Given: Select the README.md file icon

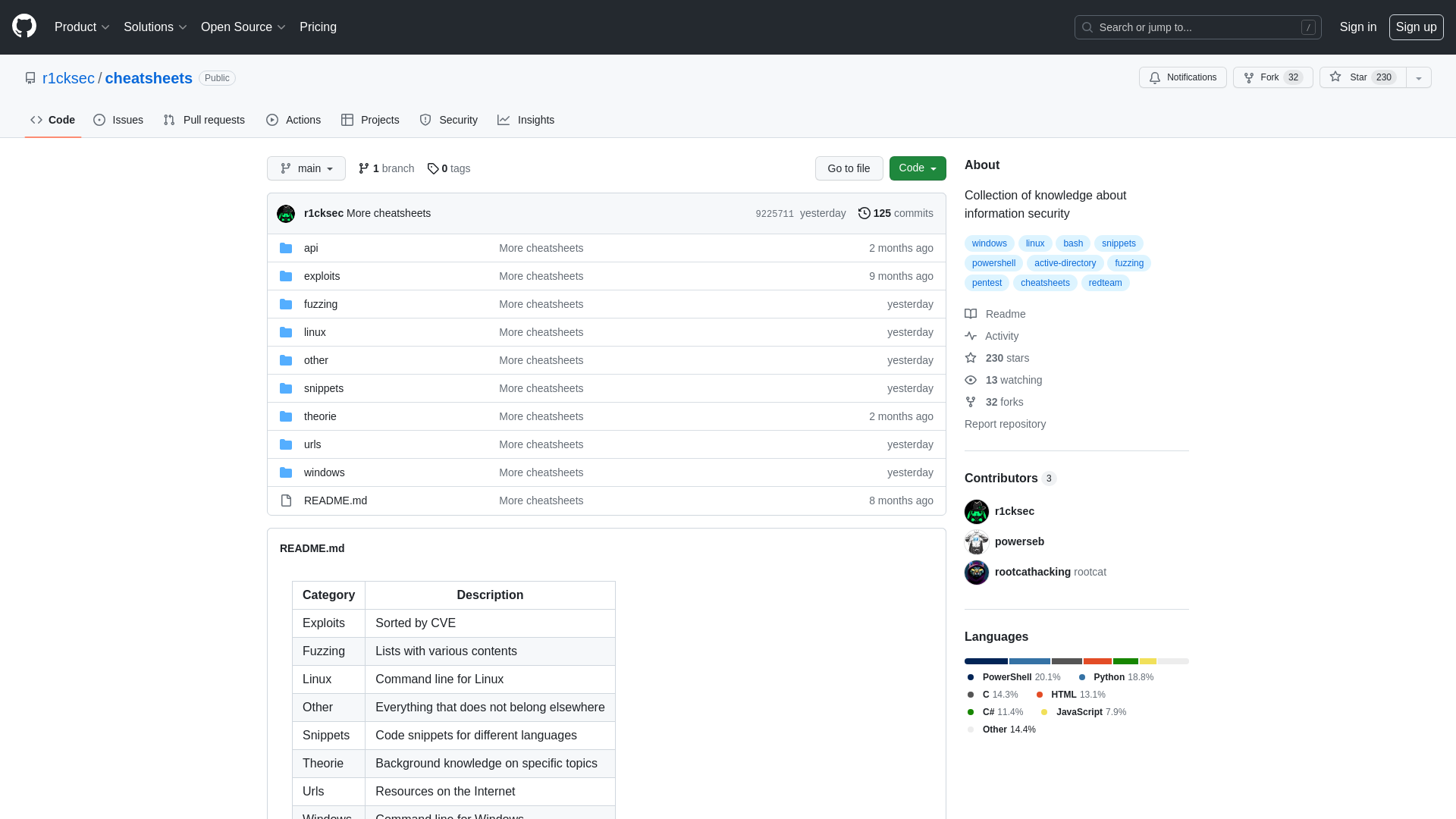Looking at the screenshot, I should point(286,500).
